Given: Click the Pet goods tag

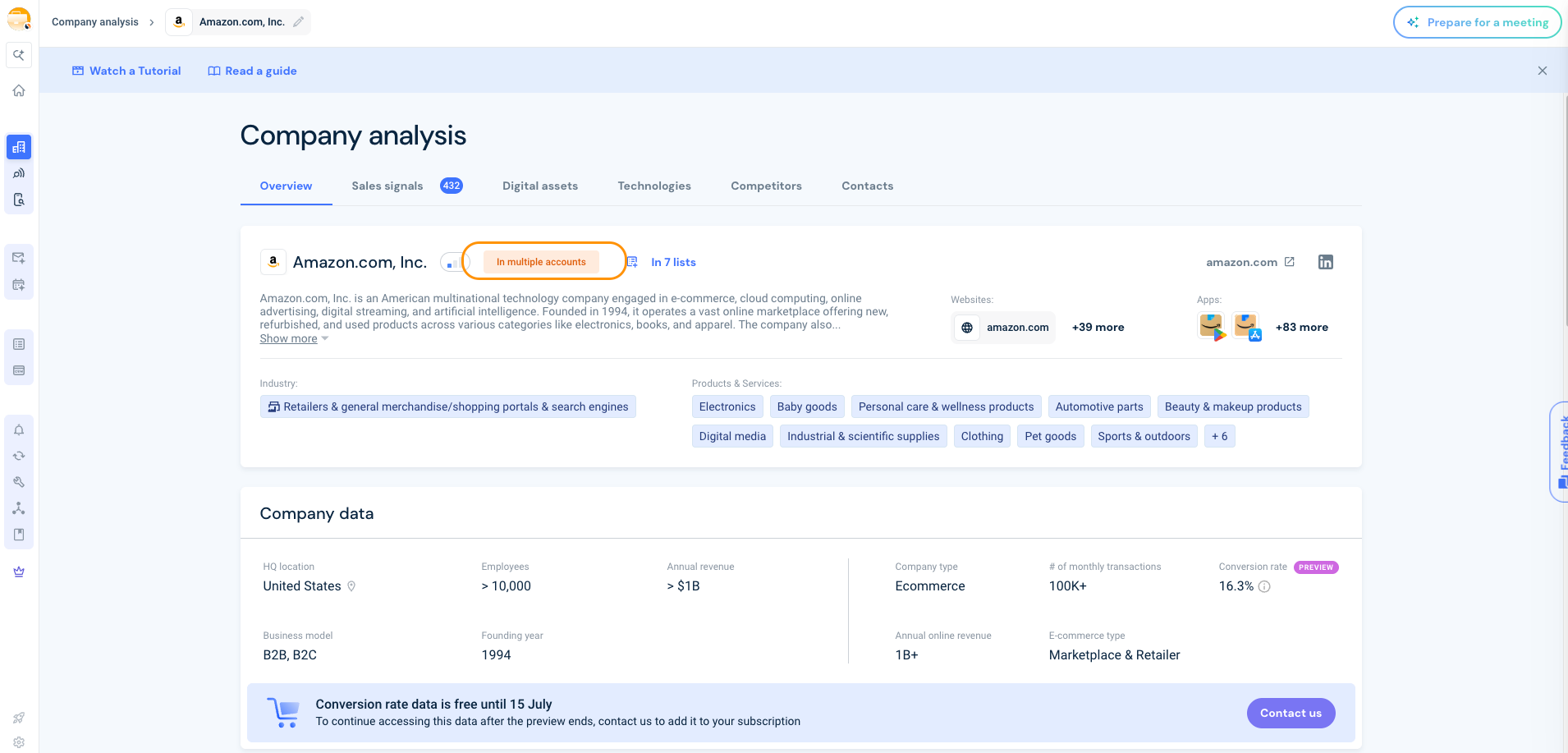Looking at the screenshot, I should tap(1051, 436).
